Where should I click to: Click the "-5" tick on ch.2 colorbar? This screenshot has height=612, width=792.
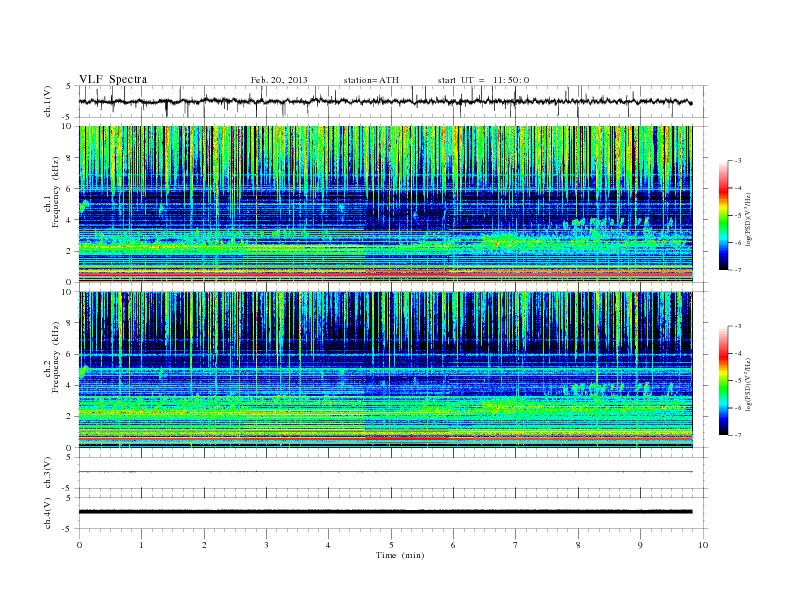(738, 381)
